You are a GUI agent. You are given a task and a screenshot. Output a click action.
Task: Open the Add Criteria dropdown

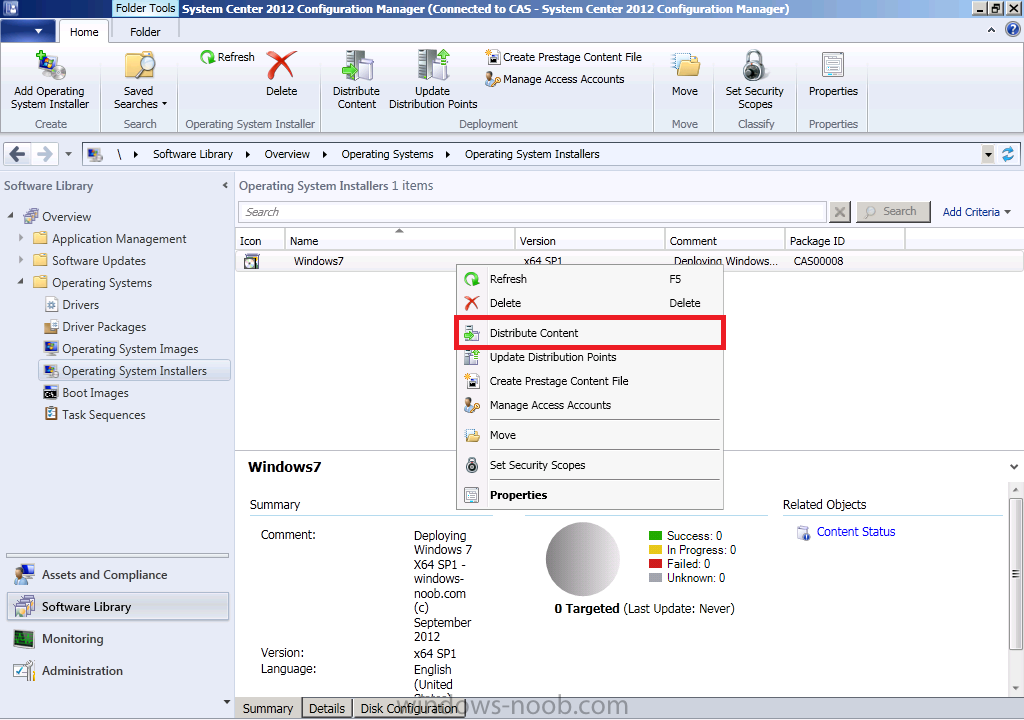976,212
